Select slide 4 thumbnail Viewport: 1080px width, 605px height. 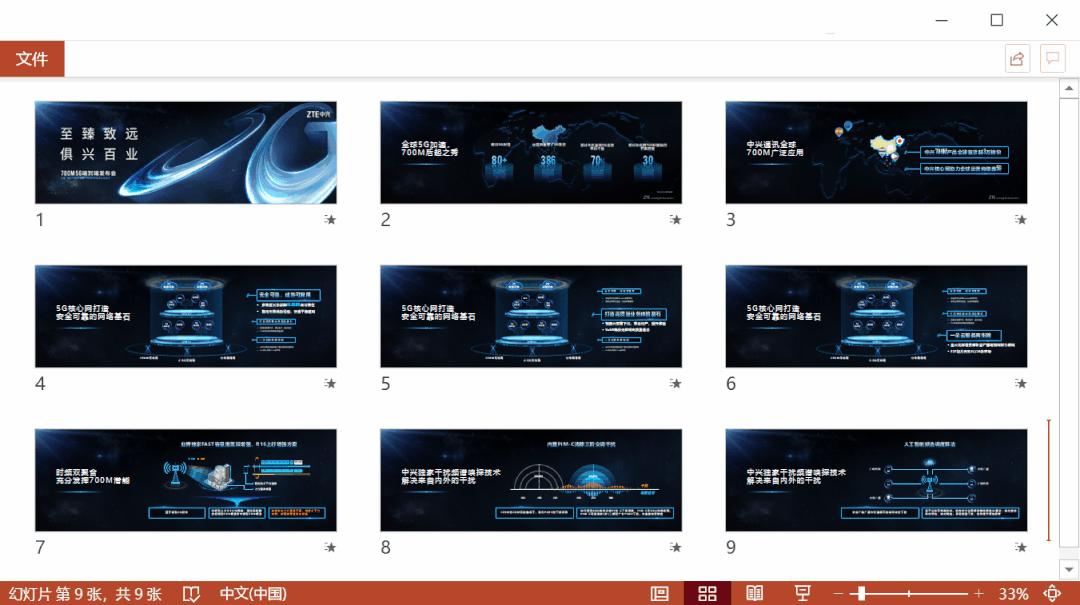(186, 316)
